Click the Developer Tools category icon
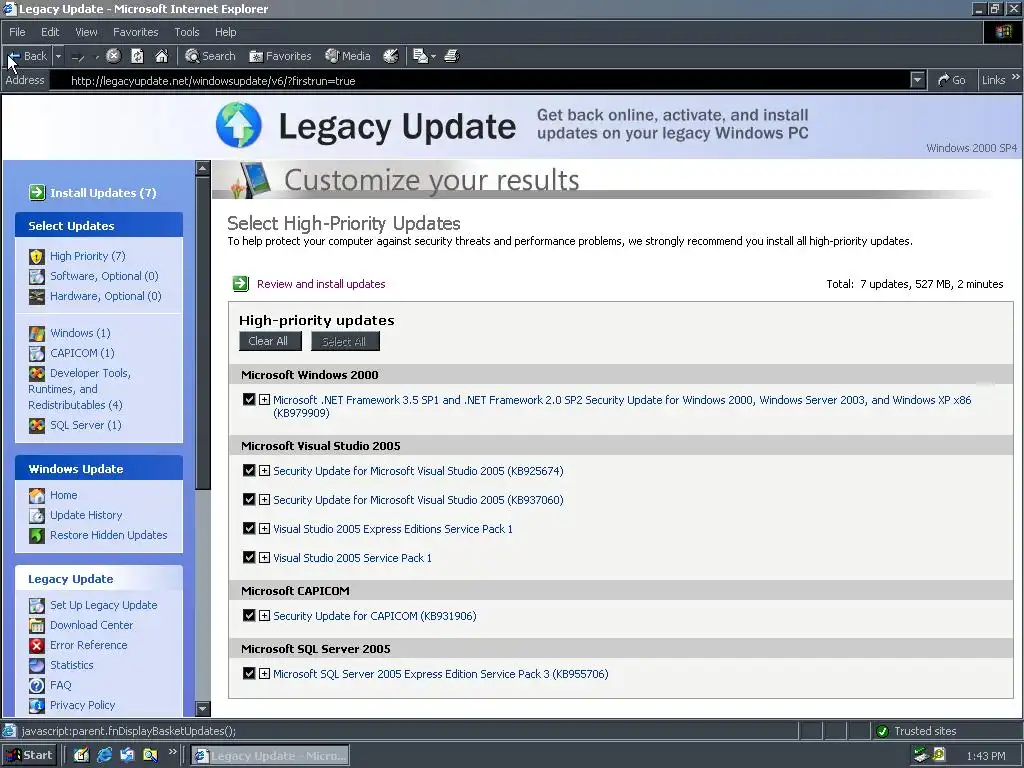Screen dimensions: 1024x768 (x=37, y=374)
